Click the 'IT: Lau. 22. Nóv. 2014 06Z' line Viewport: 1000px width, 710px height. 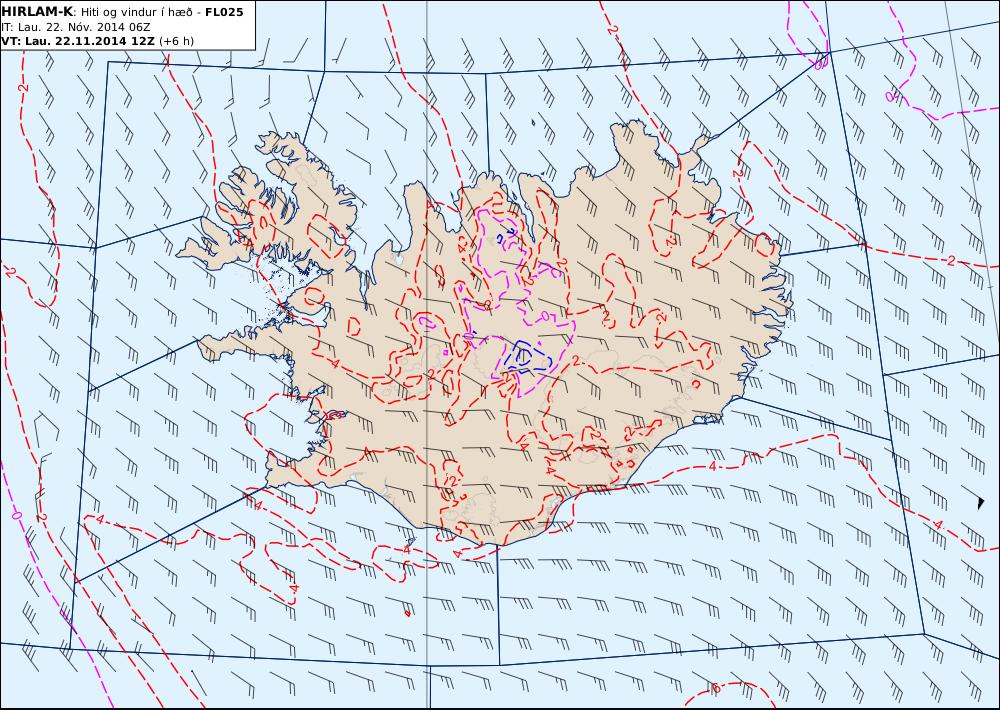tap(75, 27)
